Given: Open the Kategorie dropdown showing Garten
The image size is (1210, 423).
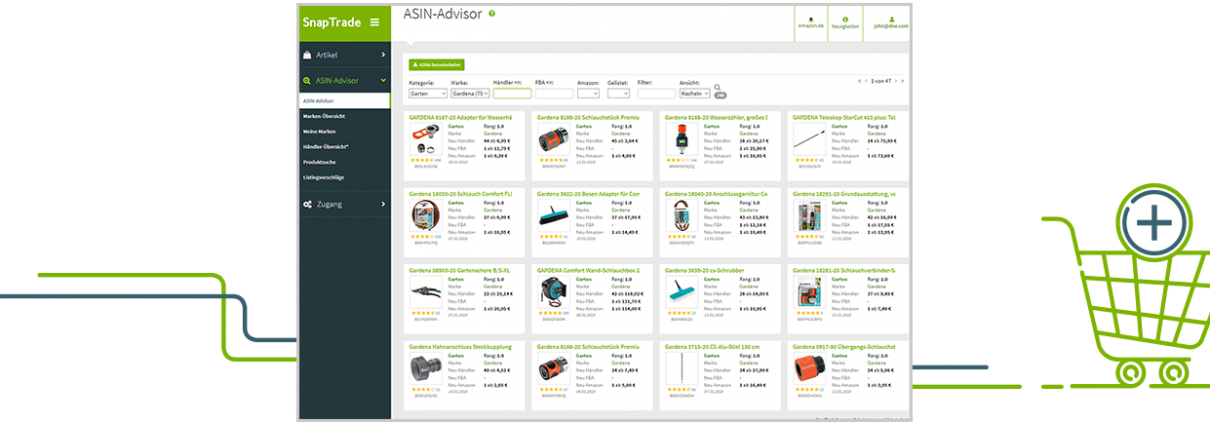Looking at the screenshot, I should click(428, 93).
